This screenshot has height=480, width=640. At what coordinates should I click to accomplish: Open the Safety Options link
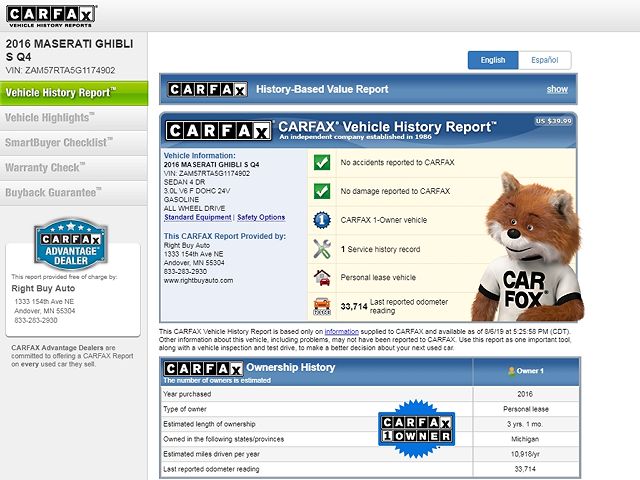click(x=261, y=217)
